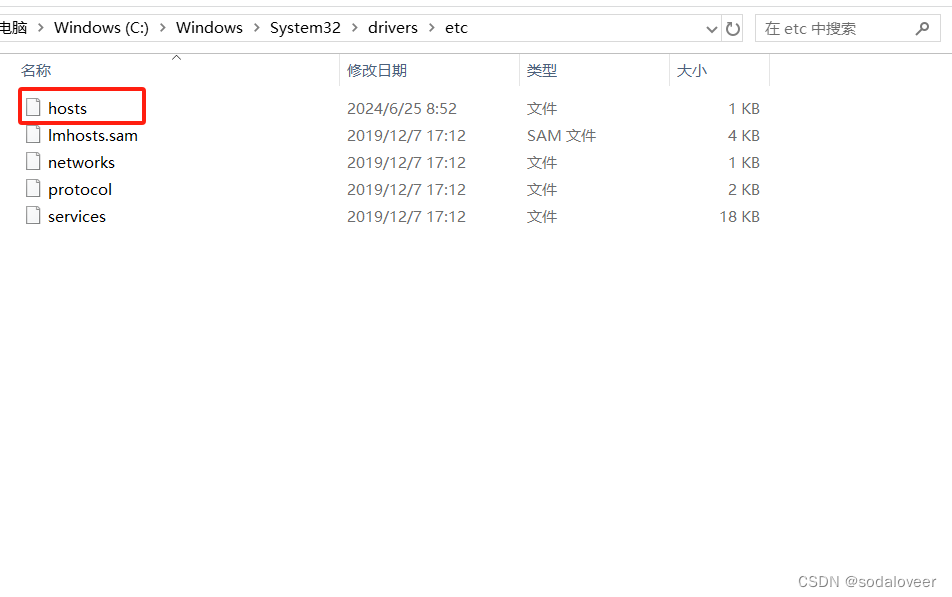
Task: Go to drivers folder in breadcrumb
Action: tap(393, 28)
